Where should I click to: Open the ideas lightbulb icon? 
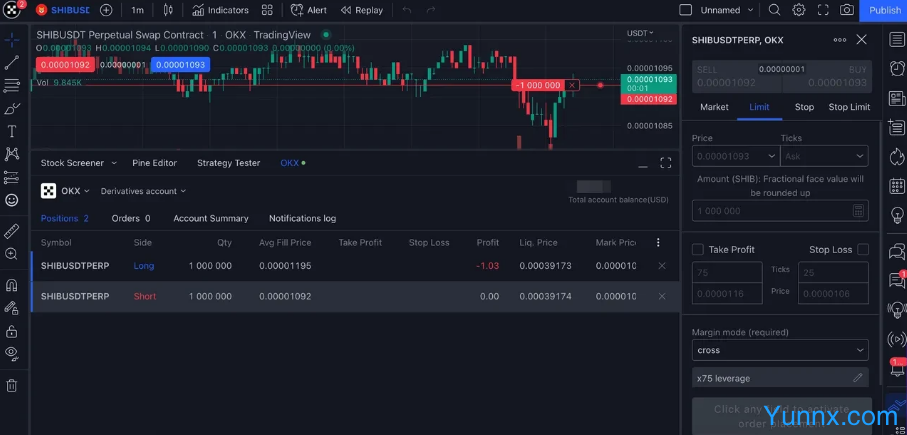pyautogui.click(x=897, y=216)
